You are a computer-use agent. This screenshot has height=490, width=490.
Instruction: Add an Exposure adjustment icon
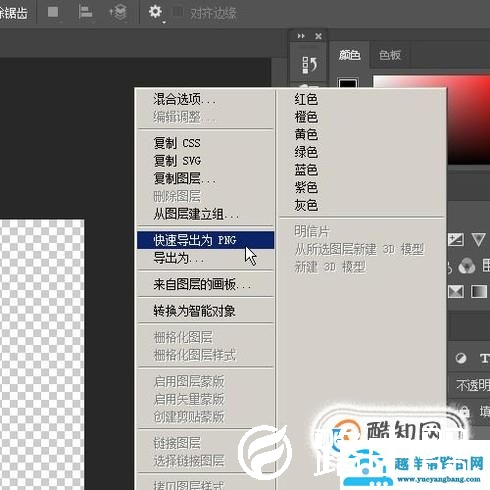pos(456,240)
